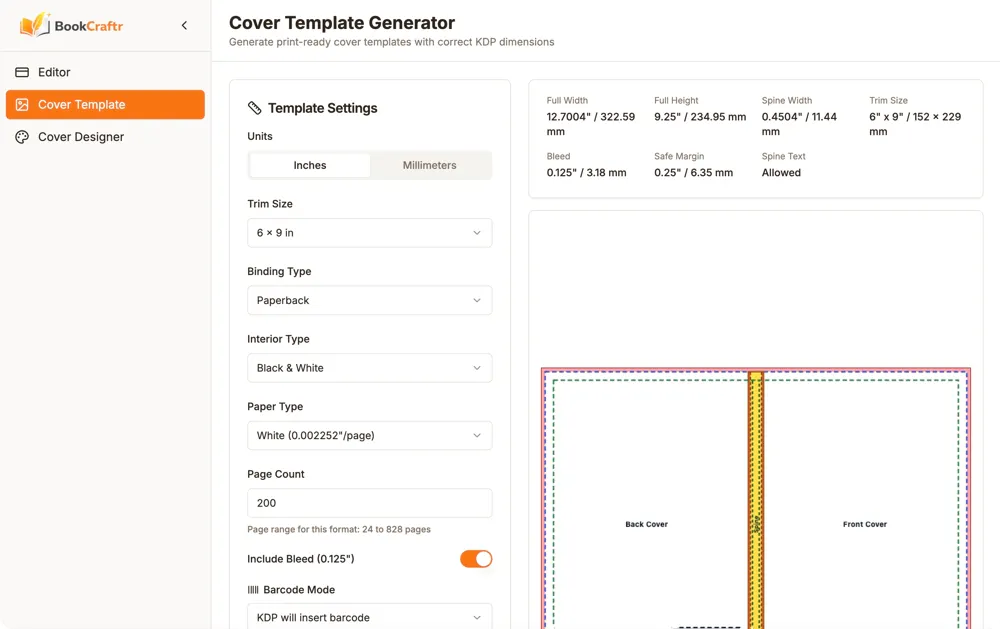Open the Cover Designer page
Viewport: 1000px width, 629px height.
[105, 137]
